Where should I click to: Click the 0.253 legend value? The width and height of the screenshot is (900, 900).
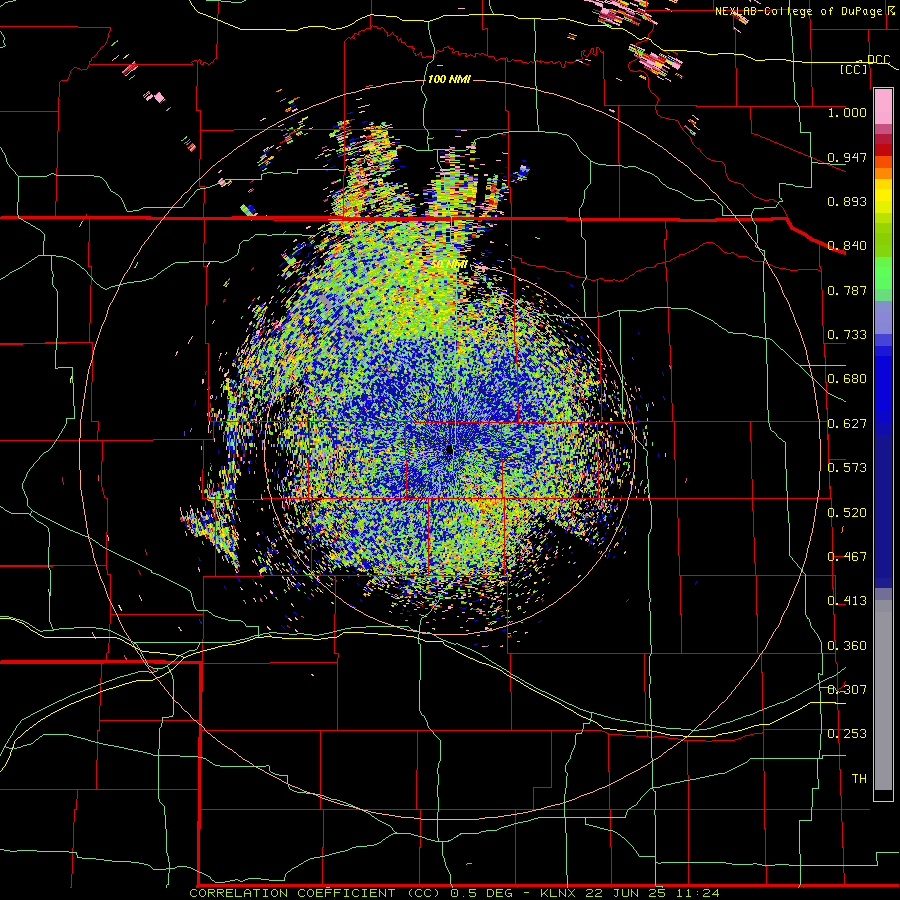[847, 734]
